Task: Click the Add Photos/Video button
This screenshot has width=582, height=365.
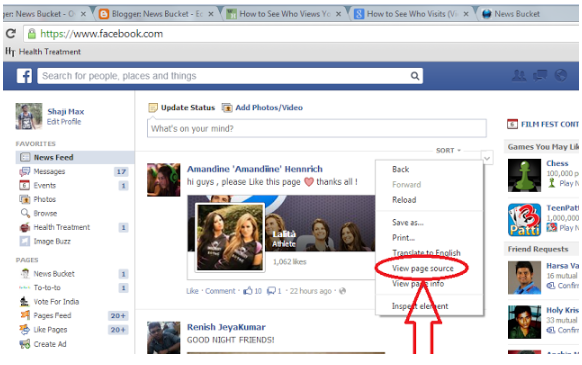Action: point(262,108)
